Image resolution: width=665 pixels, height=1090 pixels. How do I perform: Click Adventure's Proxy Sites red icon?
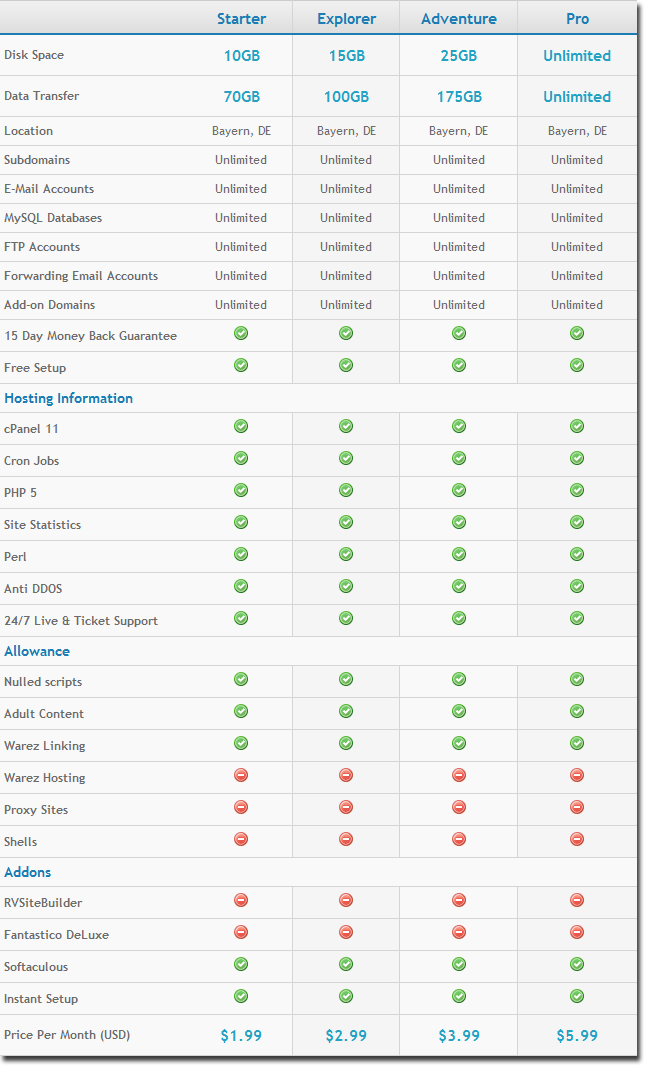(459, 808)
